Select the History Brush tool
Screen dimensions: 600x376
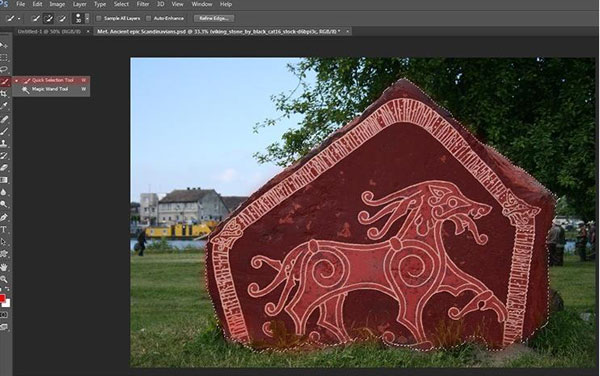(x=4, y=155)
